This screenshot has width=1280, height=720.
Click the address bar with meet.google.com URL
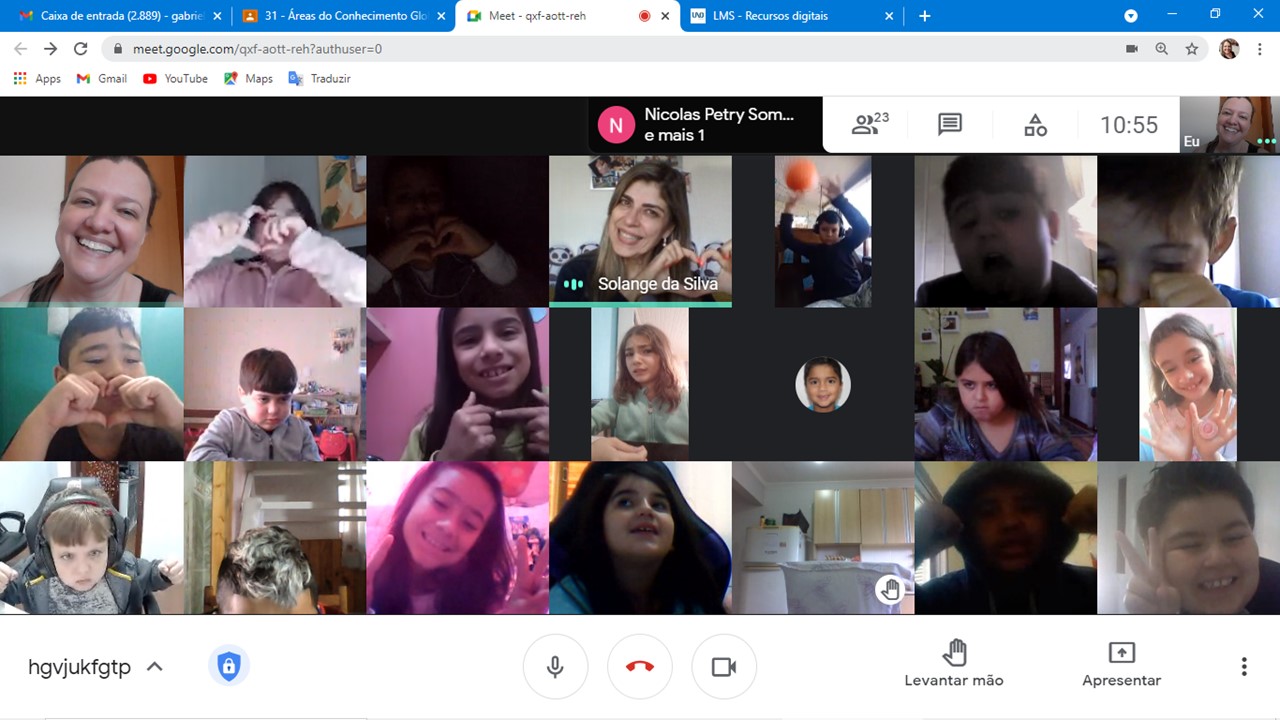[600, 49]
